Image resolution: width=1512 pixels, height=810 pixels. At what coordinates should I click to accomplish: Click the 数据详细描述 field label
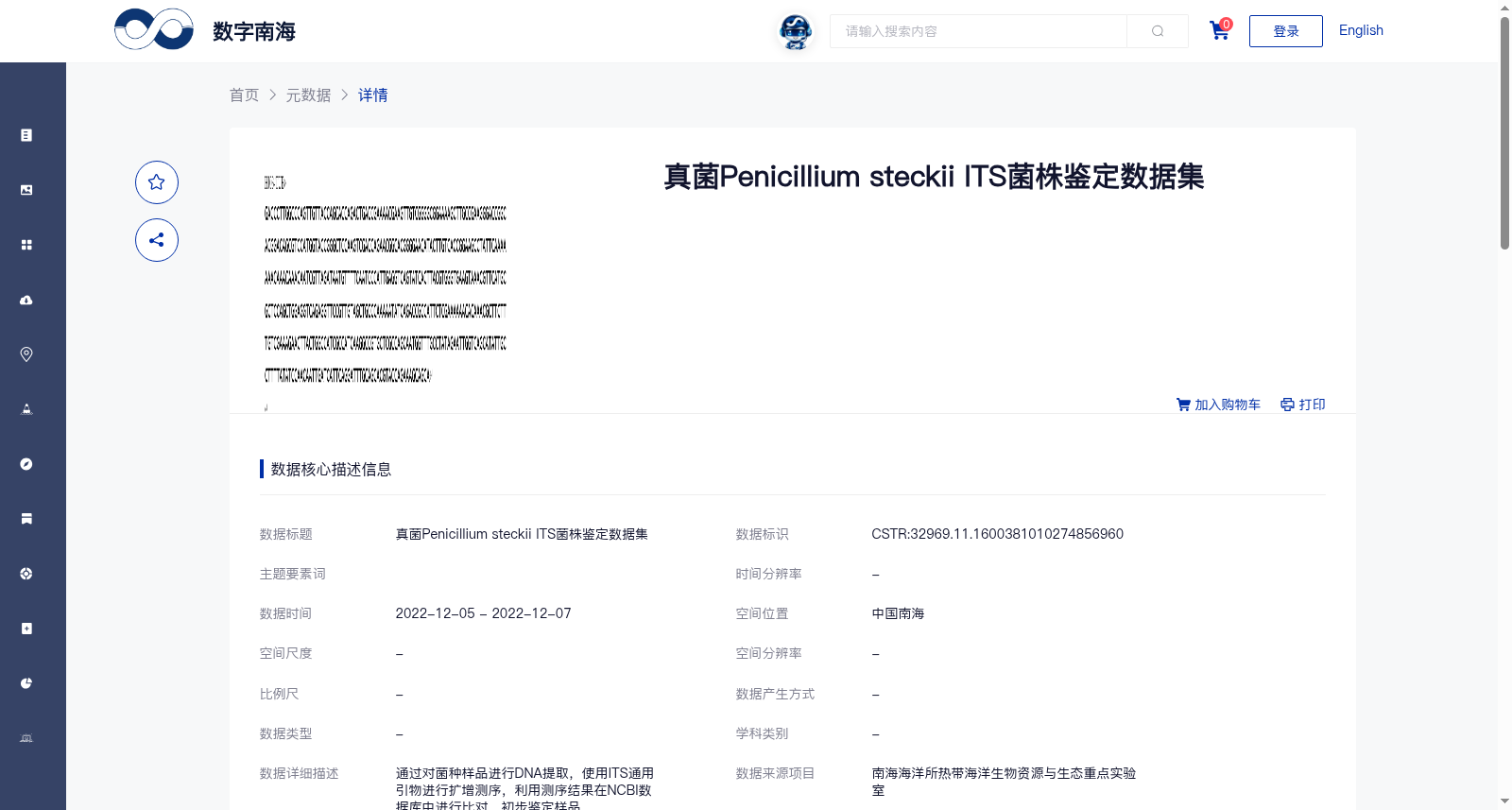point(300,773)
